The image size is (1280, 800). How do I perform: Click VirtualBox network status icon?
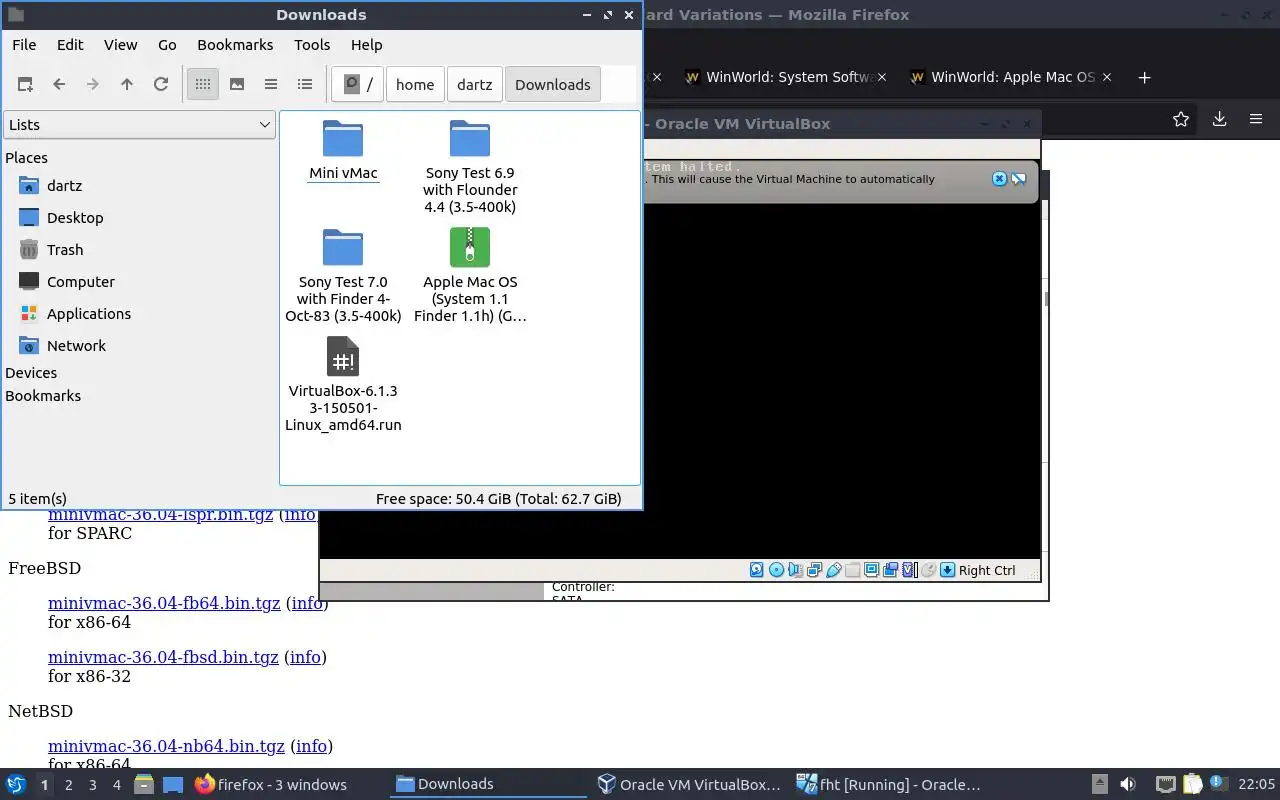(x=814, y=570)
